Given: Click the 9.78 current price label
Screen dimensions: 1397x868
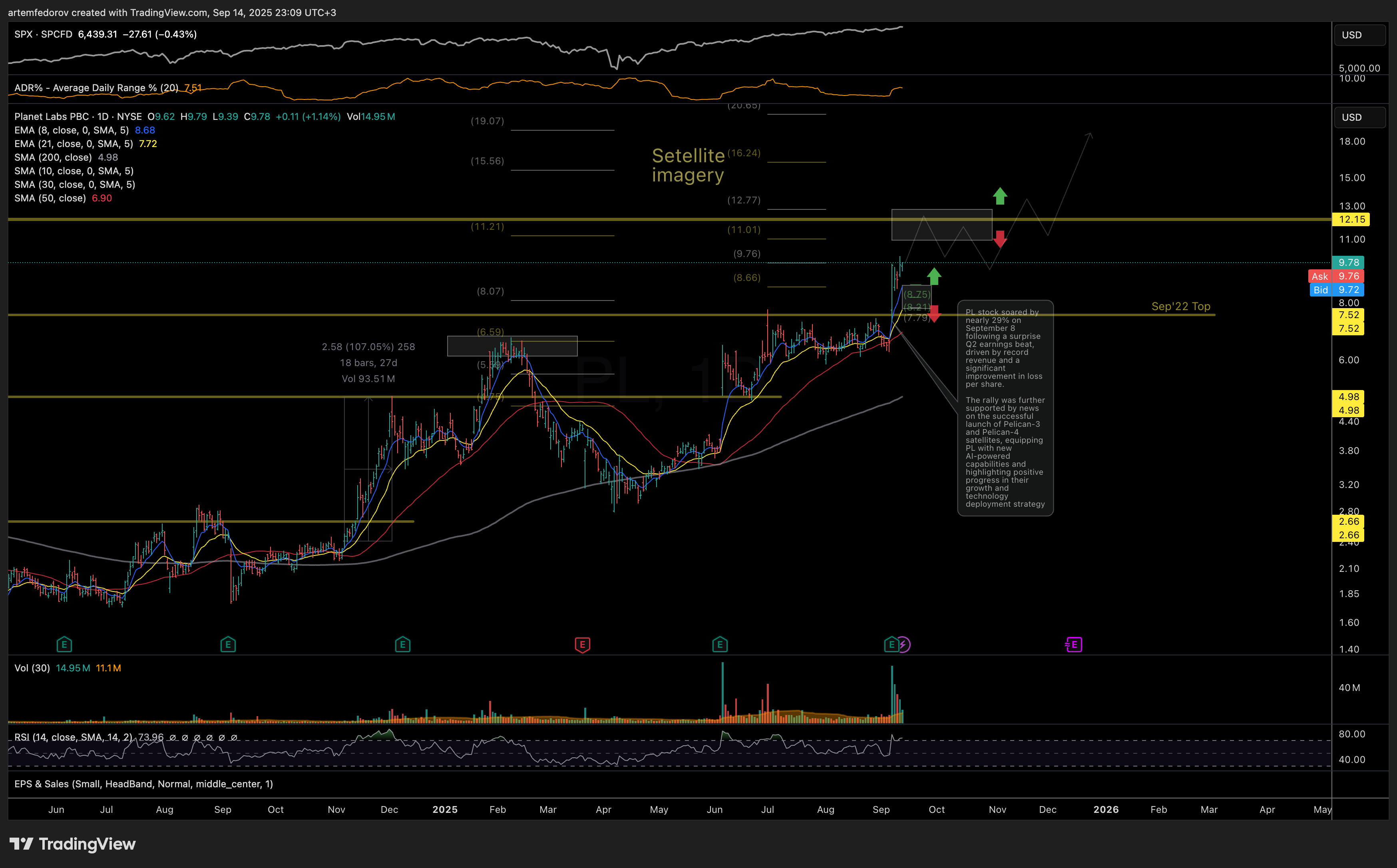Looking at the screenshot, I should coord(1348,262).
